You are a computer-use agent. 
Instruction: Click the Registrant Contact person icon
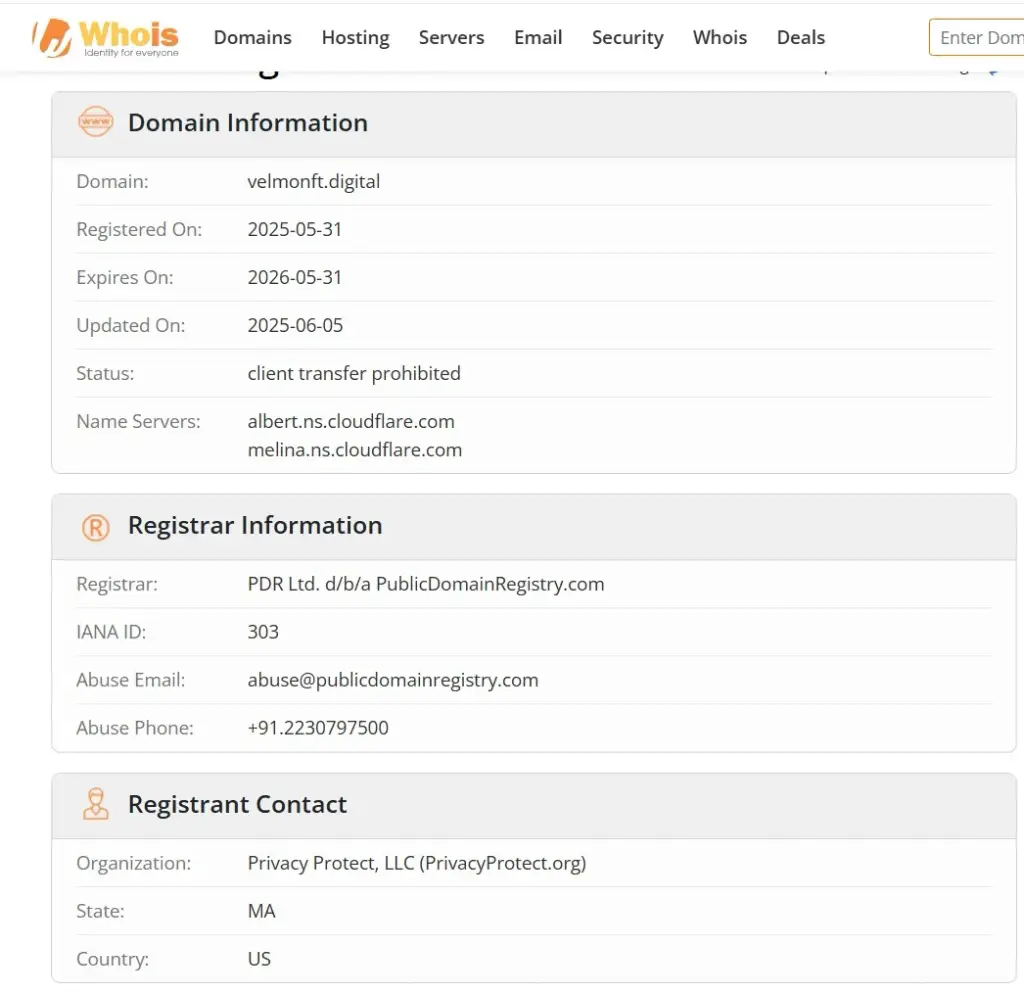coord(95,804)
